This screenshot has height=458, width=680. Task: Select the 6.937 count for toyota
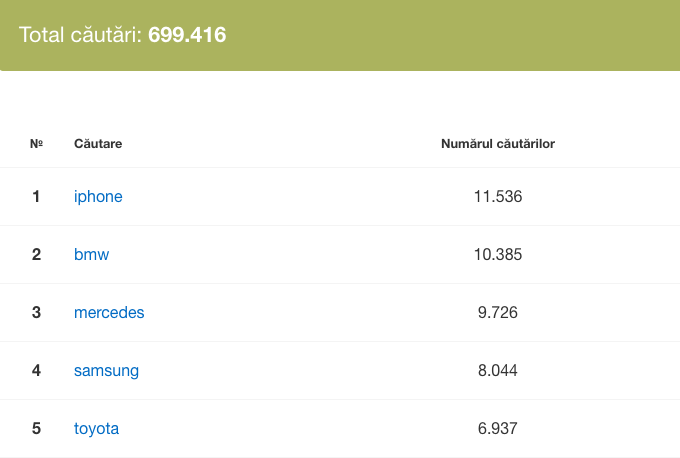coord(498,428)
